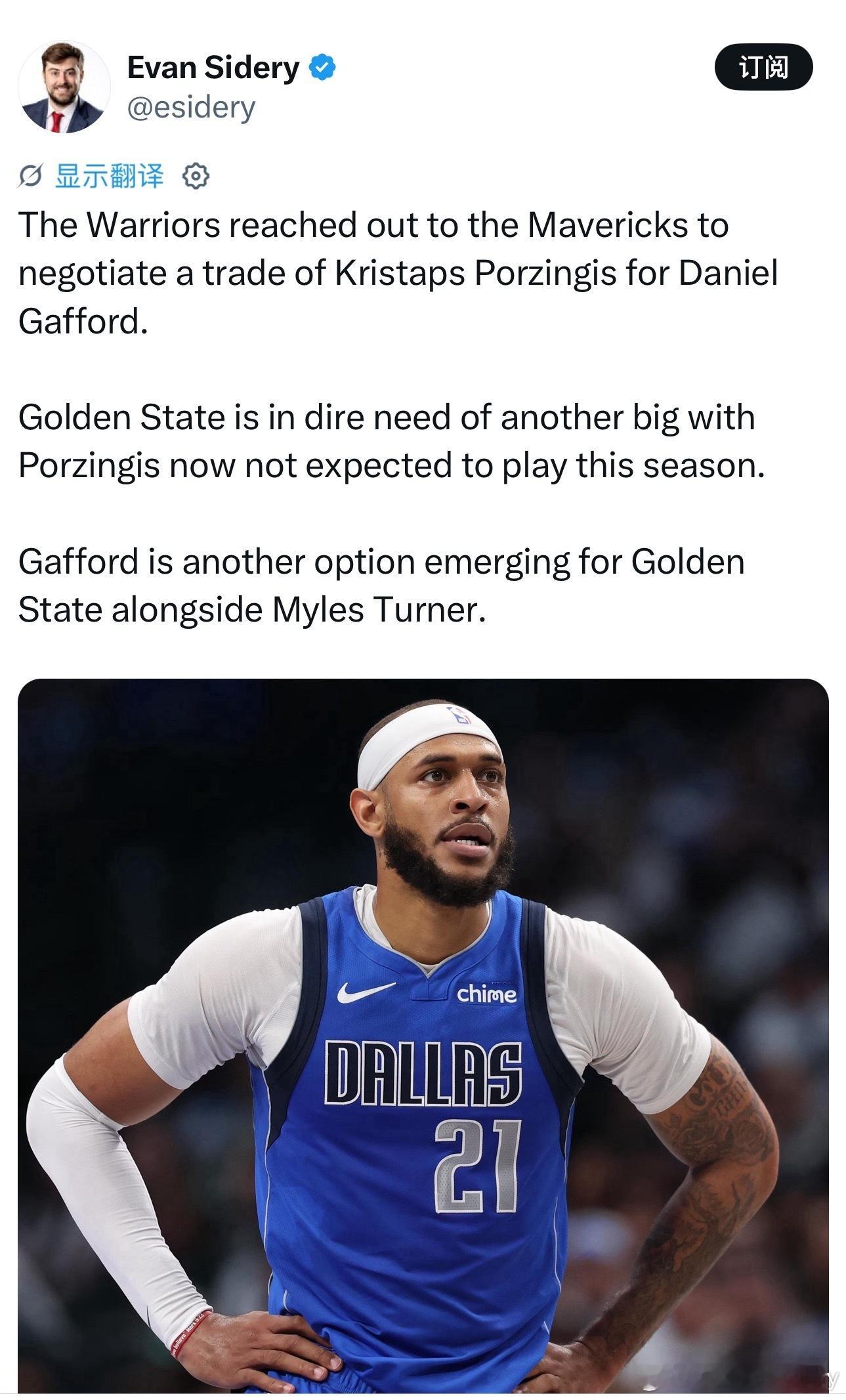This screenshot has width=846, height=1400.
Task: Click the Gafford another option paragraph
Action: point(381,585)
